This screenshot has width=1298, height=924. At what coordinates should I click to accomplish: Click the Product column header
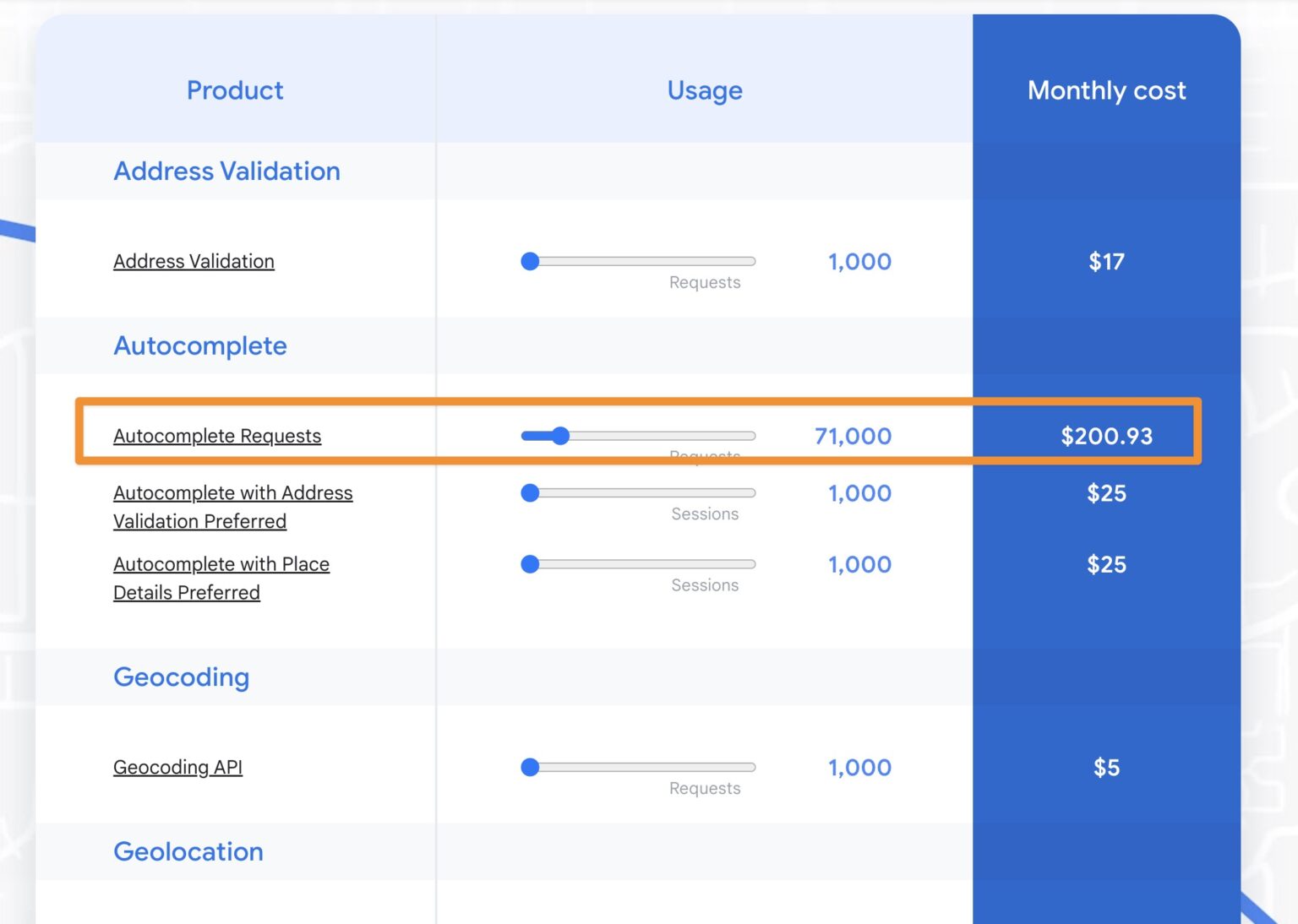coord(235,90)
